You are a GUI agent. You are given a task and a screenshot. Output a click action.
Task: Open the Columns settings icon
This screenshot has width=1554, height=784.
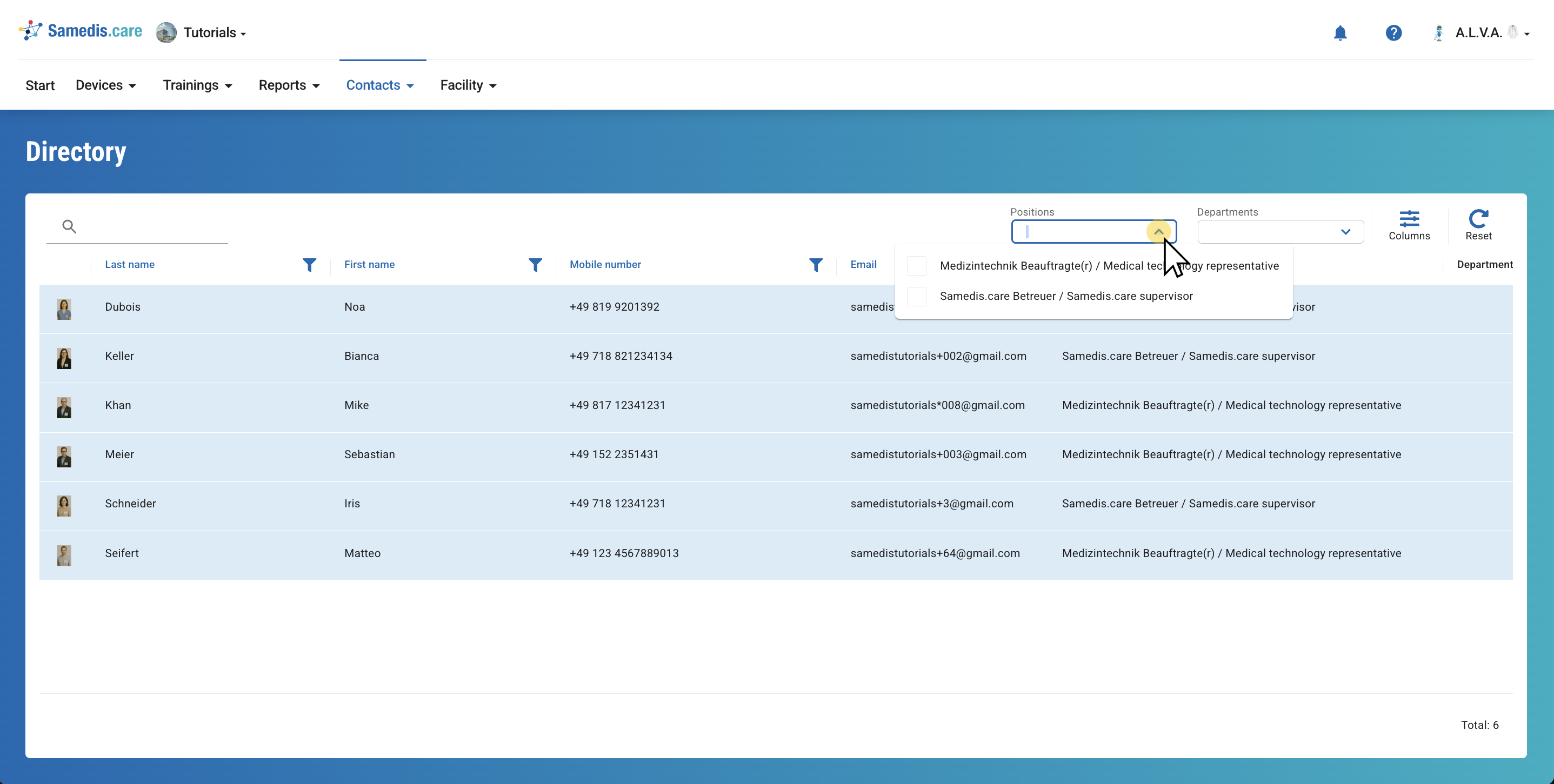[x=1409, y=224]
